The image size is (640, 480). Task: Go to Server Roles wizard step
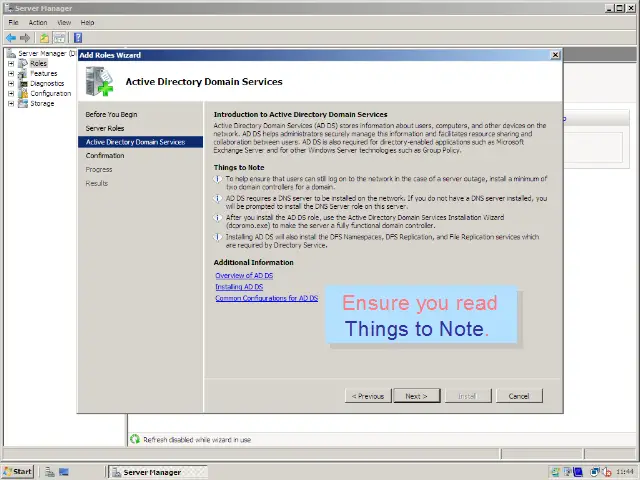(x=105, y=128)
